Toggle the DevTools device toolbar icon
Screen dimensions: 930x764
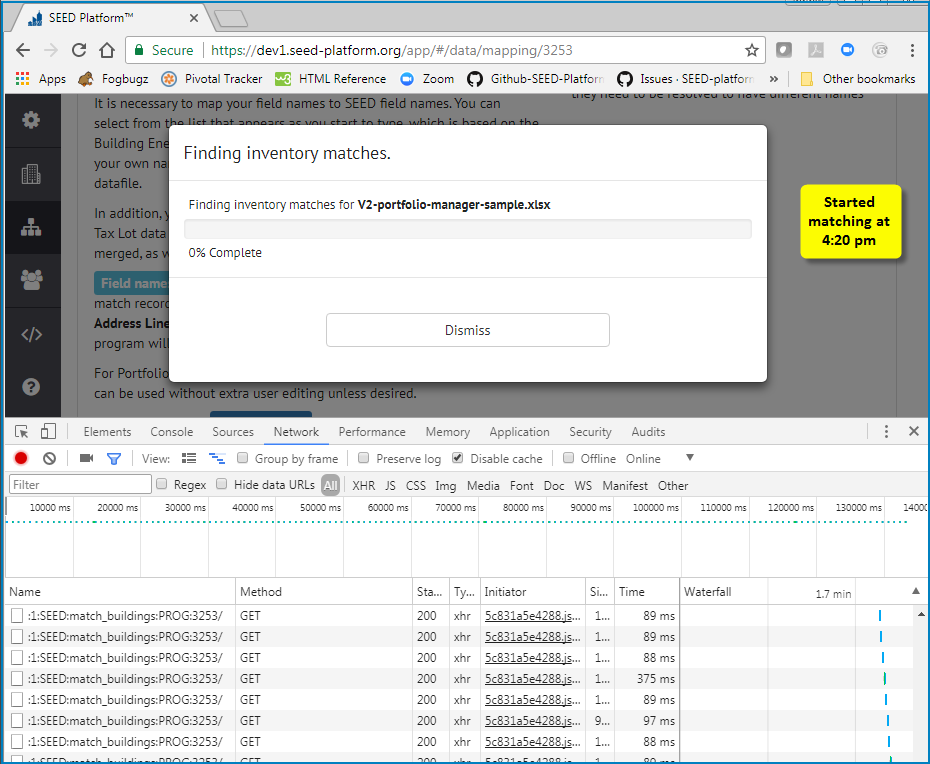pos(48,431)
